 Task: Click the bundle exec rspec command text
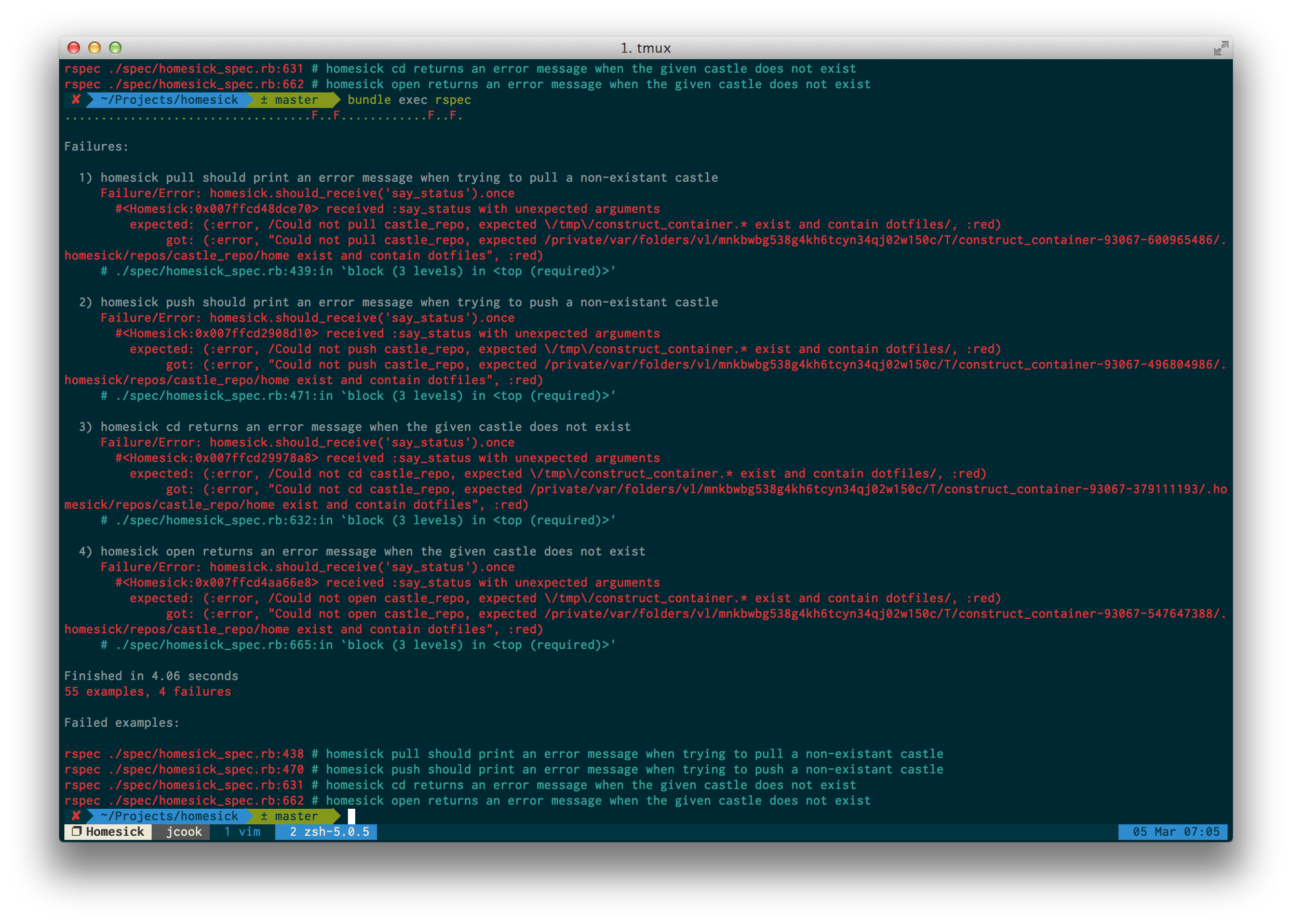point(409,100)
